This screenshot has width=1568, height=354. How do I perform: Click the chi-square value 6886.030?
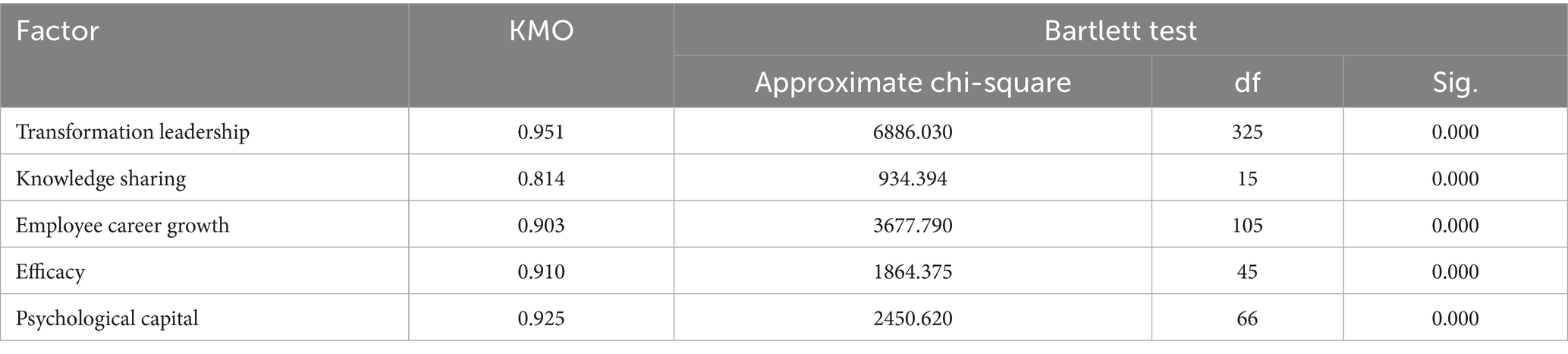click(x=913, y=132)
